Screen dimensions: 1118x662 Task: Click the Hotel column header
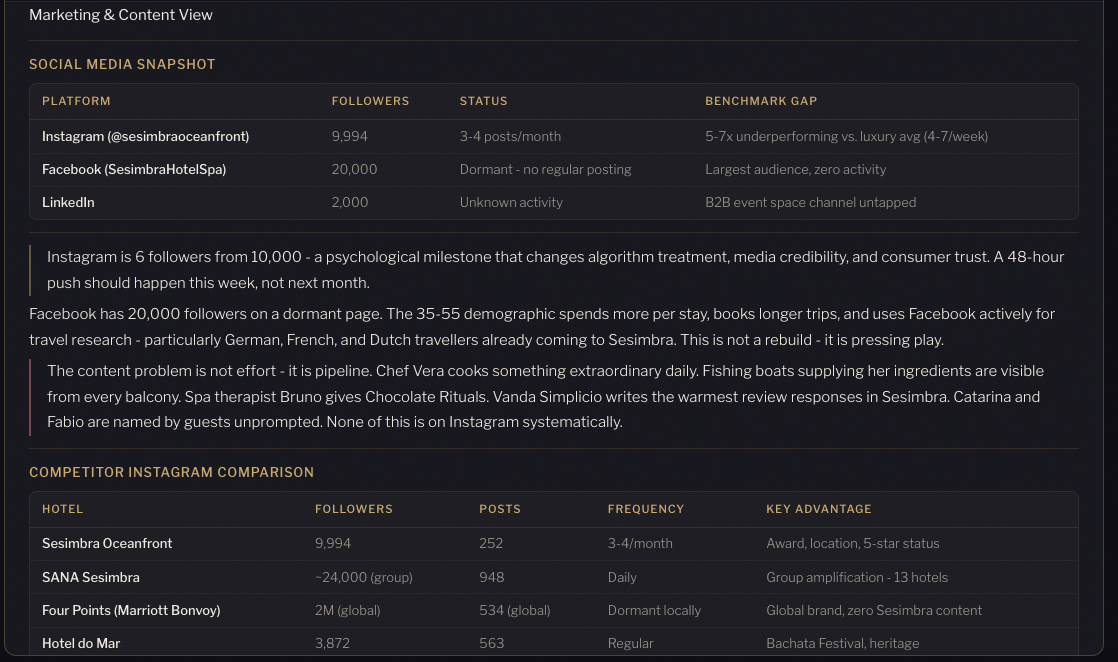pyautogui.click(x=62, y=509)
